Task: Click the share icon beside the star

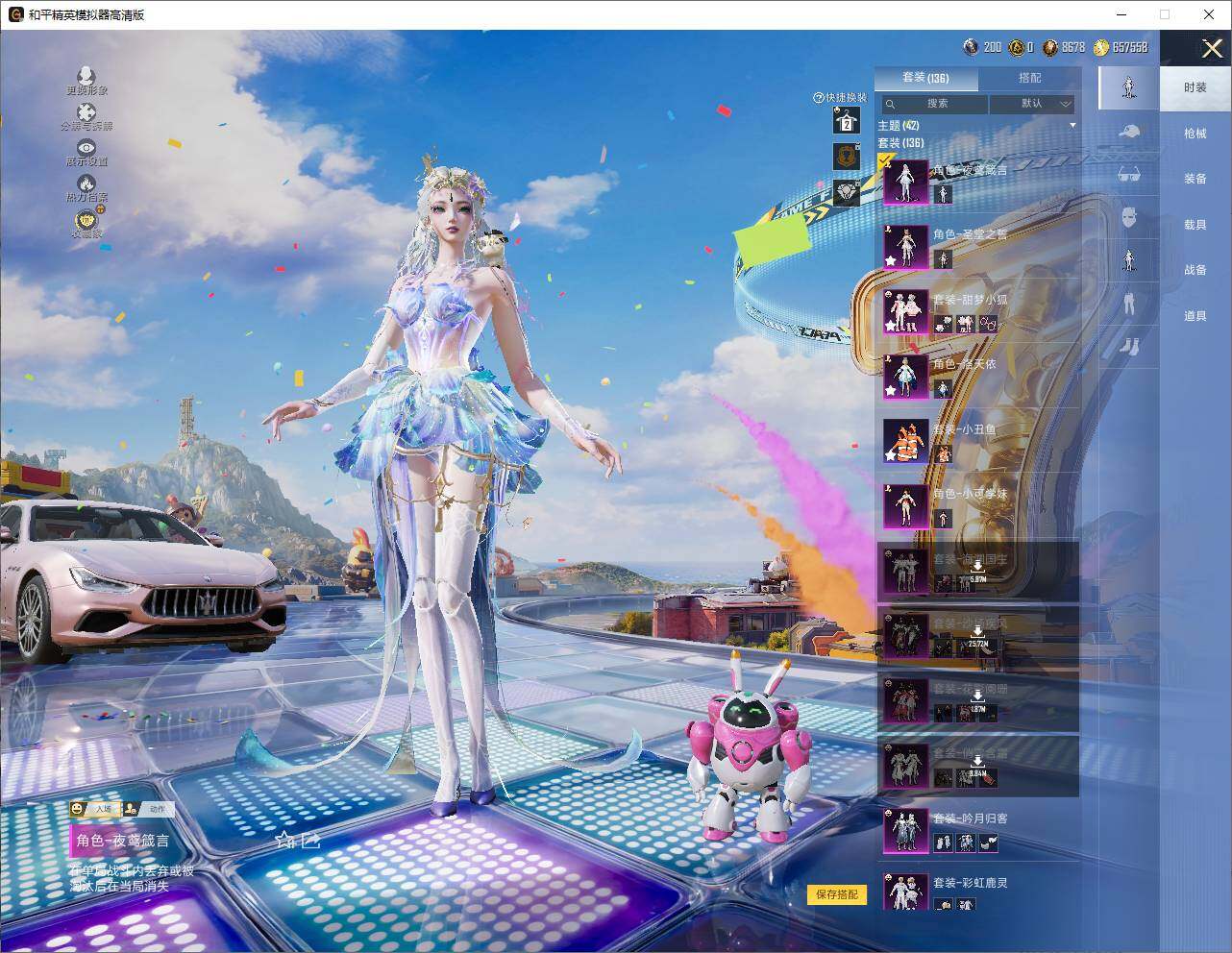Action: click(x=310, y=841)
